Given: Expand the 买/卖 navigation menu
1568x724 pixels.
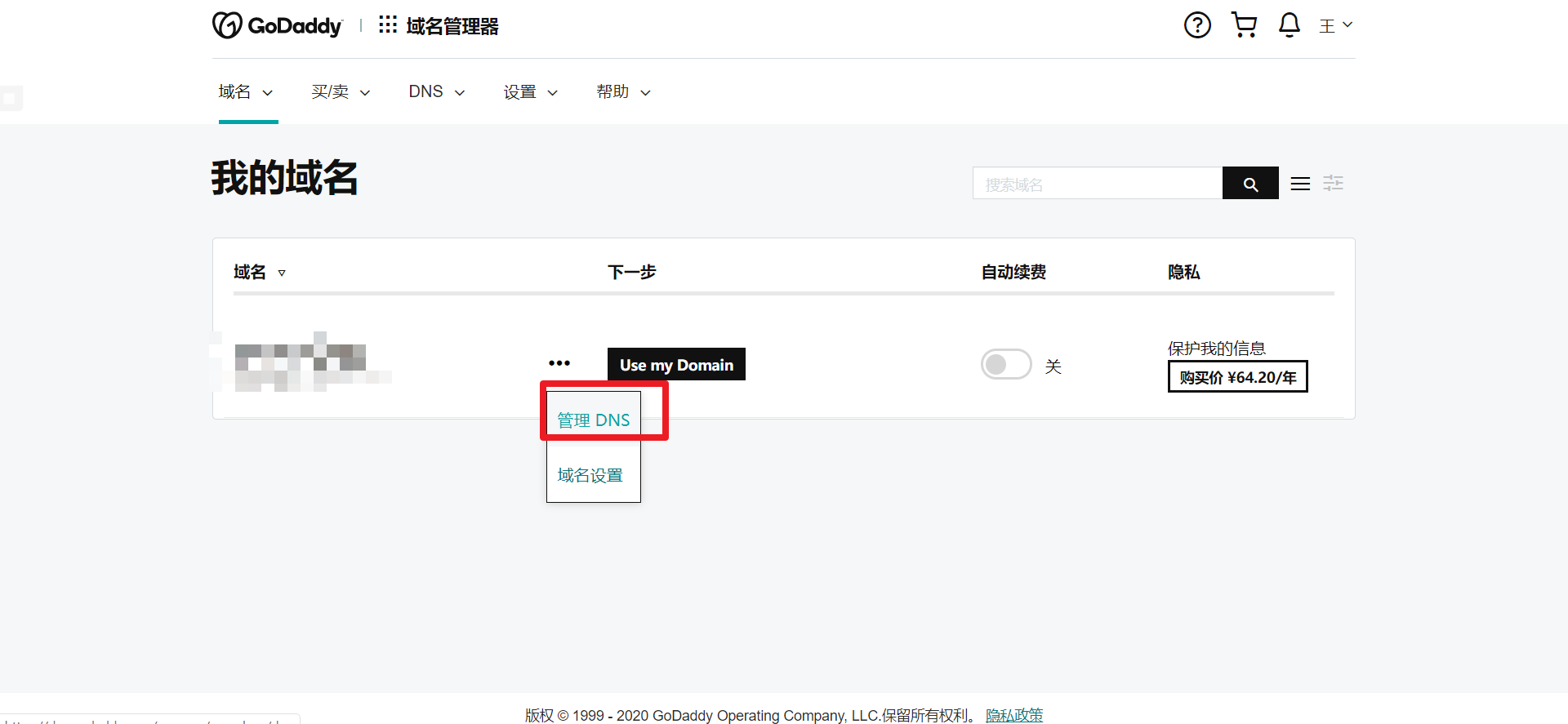Looking at the screenshot, I should (x=341, y=92).
